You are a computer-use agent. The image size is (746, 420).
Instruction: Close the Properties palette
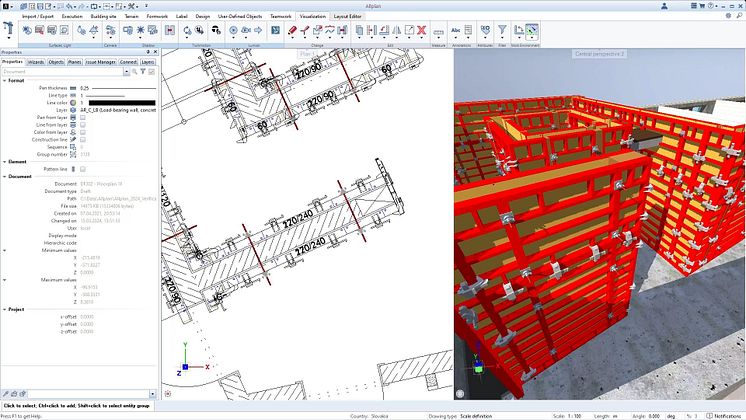pyautogui.click(x=155, y=52)
